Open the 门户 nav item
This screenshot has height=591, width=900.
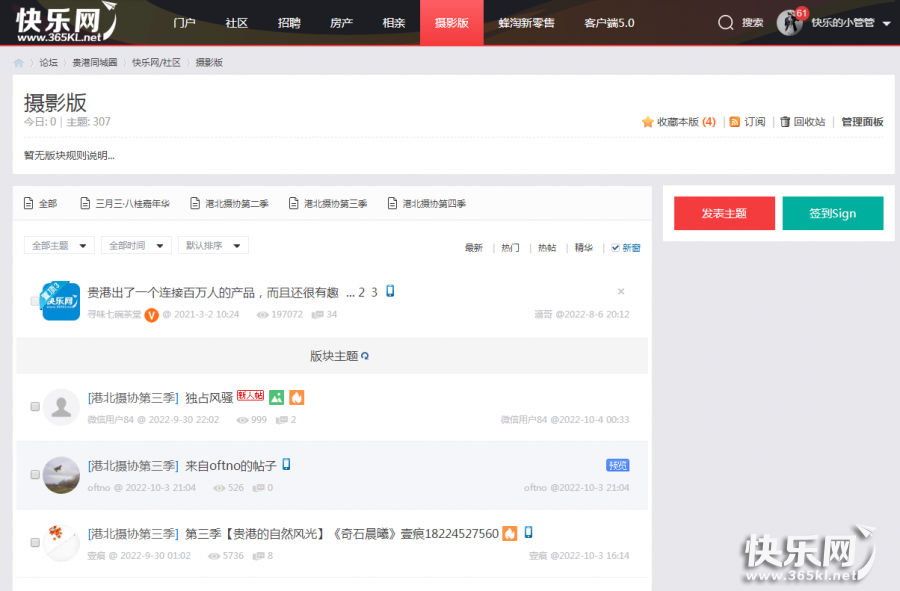coord(184,23)
